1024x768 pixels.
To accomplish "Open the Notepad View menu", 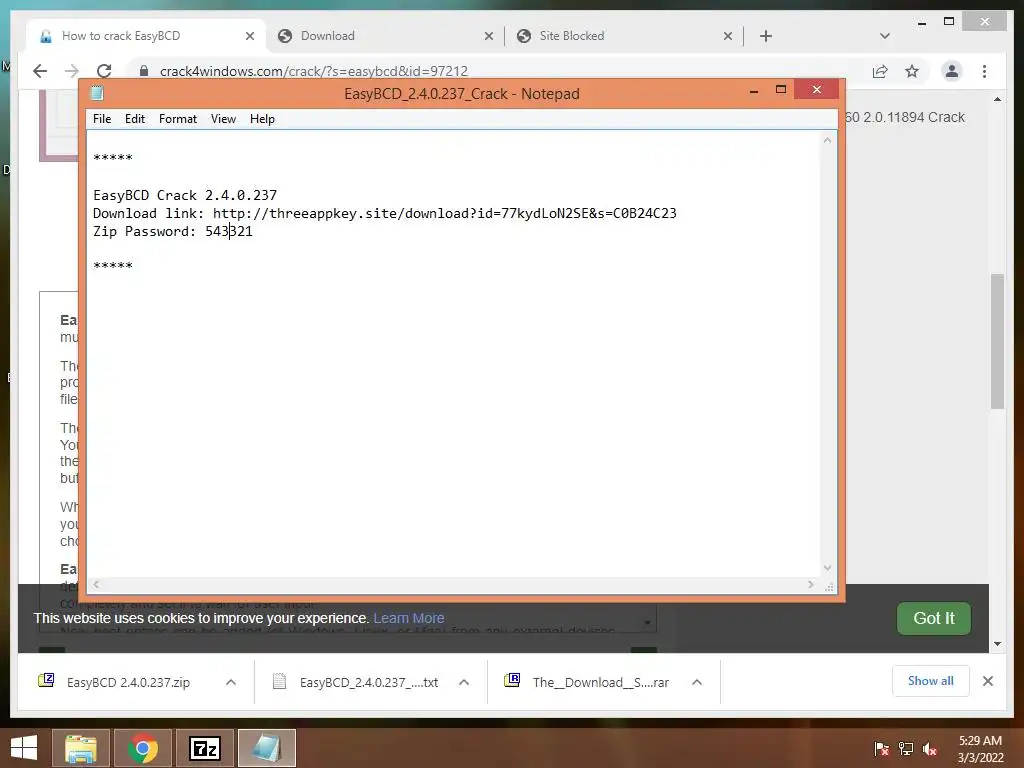I will click(223, 119).
